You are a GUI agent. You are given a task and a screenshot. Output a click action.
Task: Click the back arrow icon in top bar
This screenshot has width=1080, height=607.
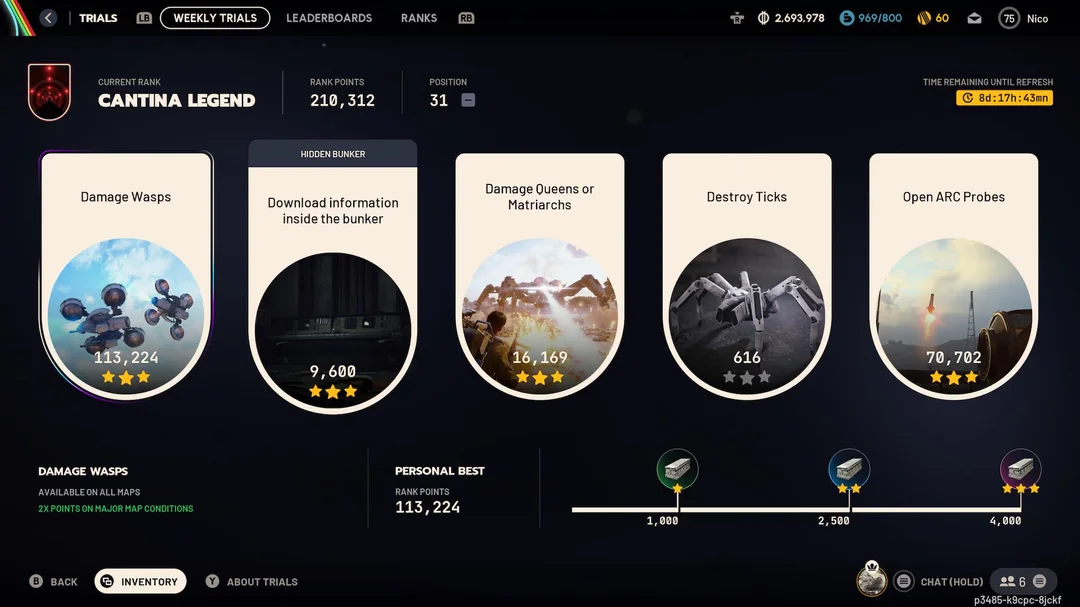[x=48, y=18]
